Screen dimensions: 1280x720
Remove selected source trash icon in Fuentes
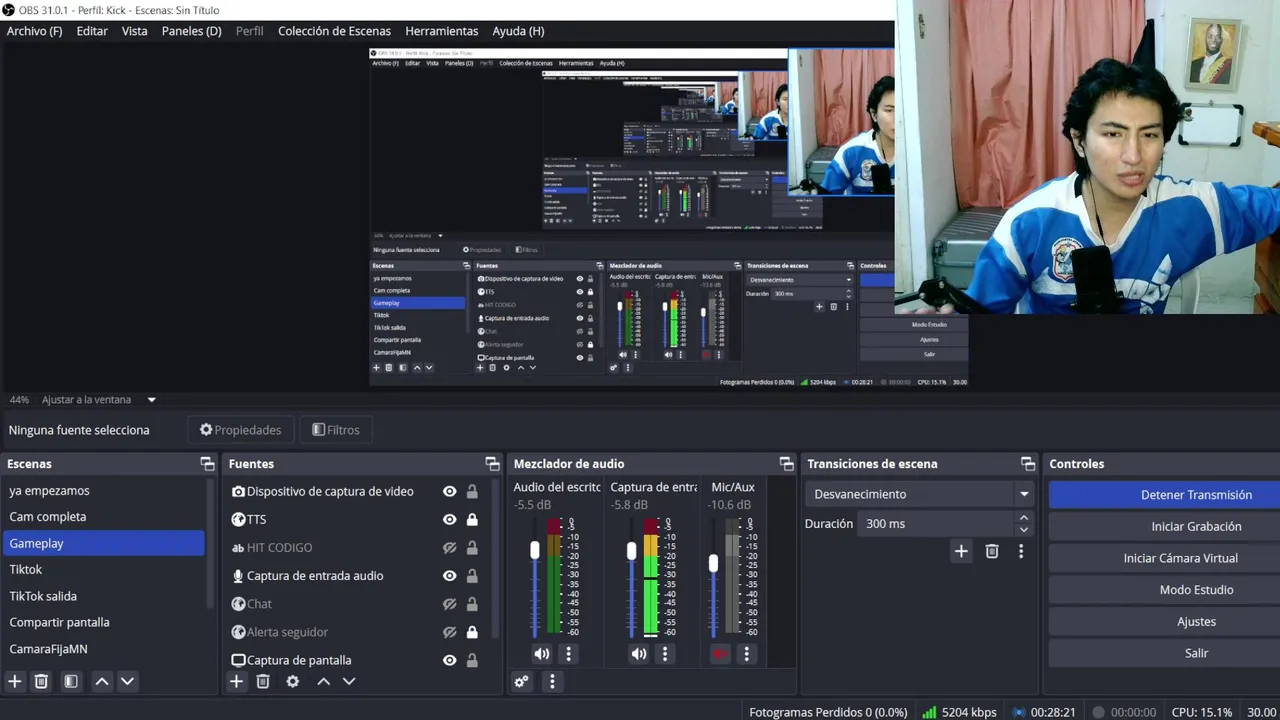coord(263,681)
